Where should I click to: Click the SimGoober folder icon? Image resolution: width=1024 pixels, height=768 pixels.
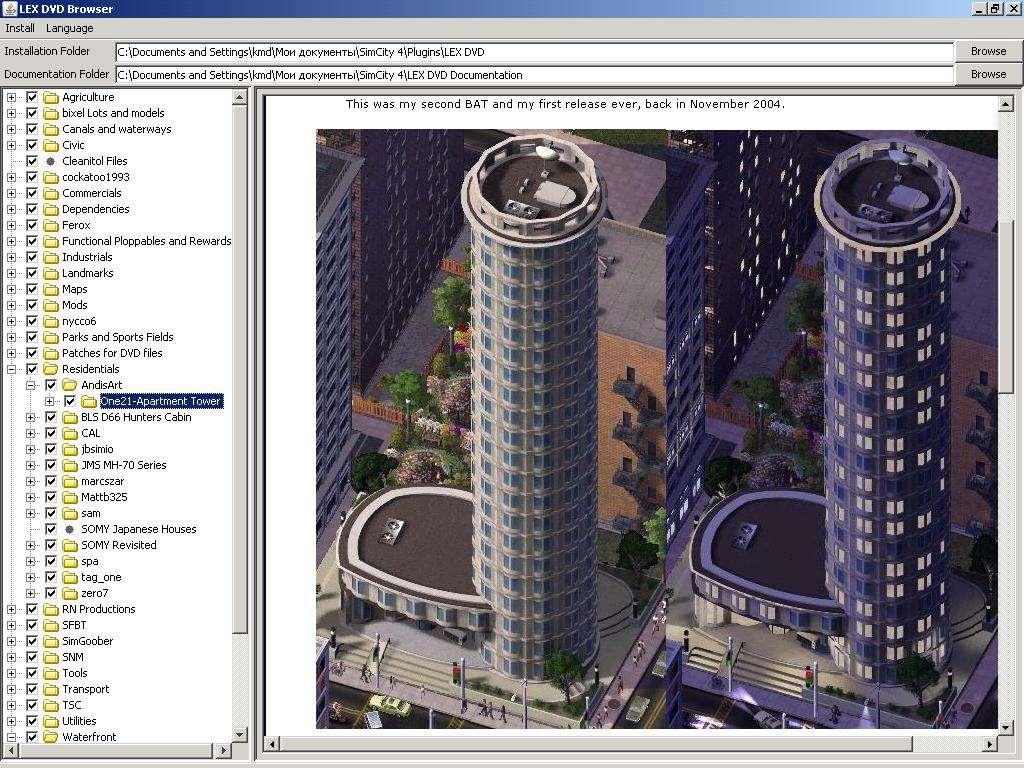pos(51,641)
